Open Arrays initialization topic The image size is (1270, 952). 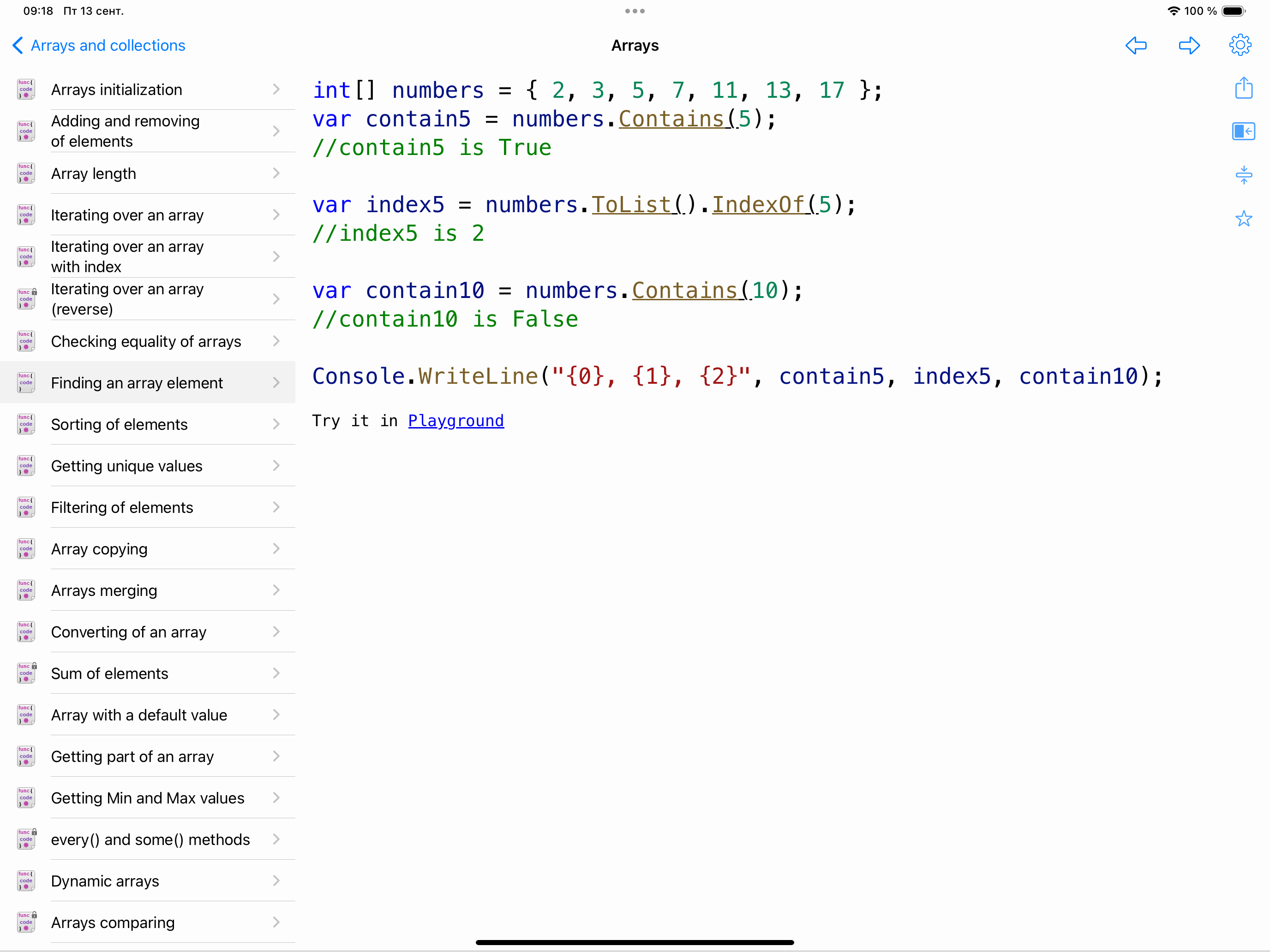coord(148,89)
